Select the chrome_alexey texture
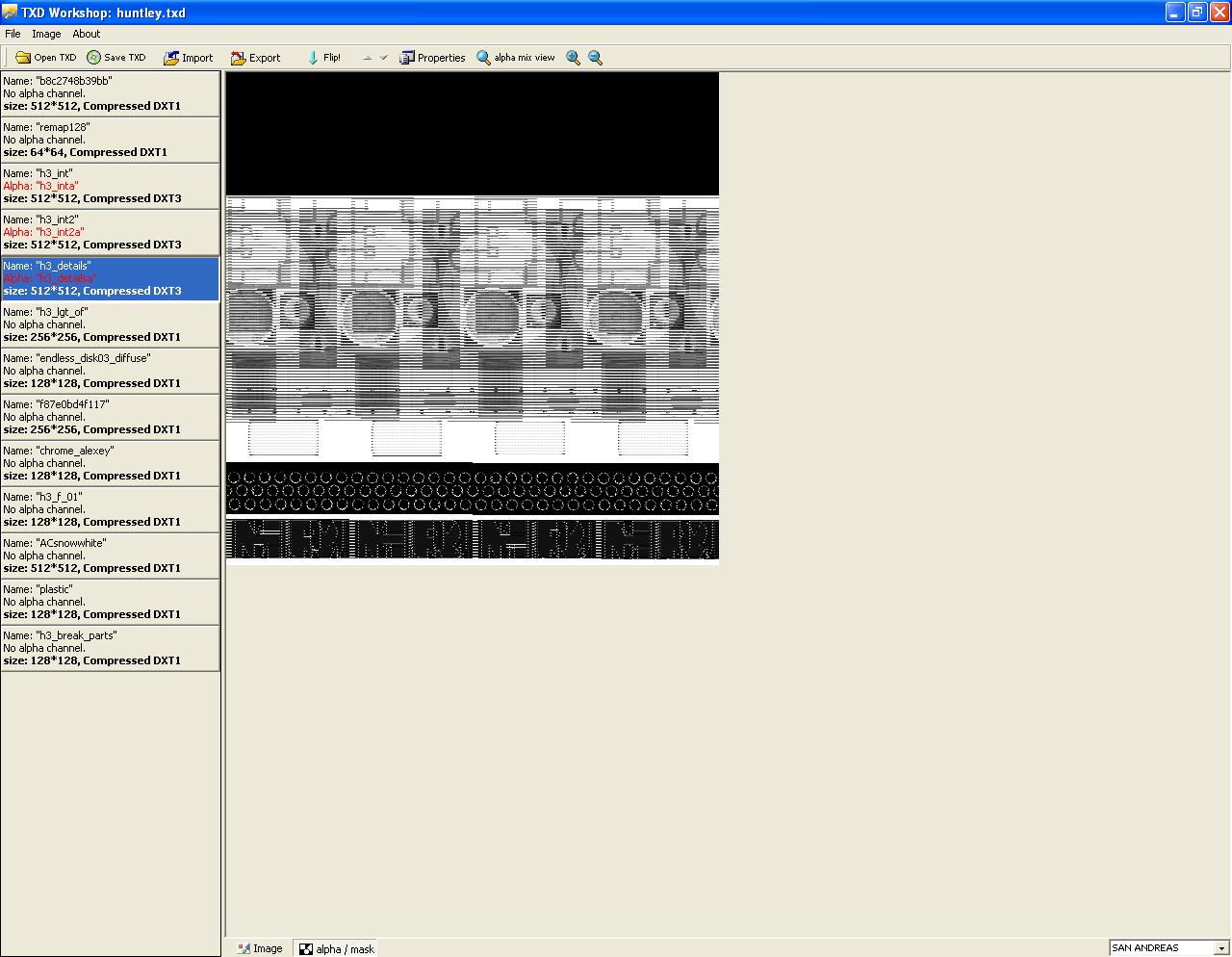Screen dimensions: 1232x957 click(111, 463)
